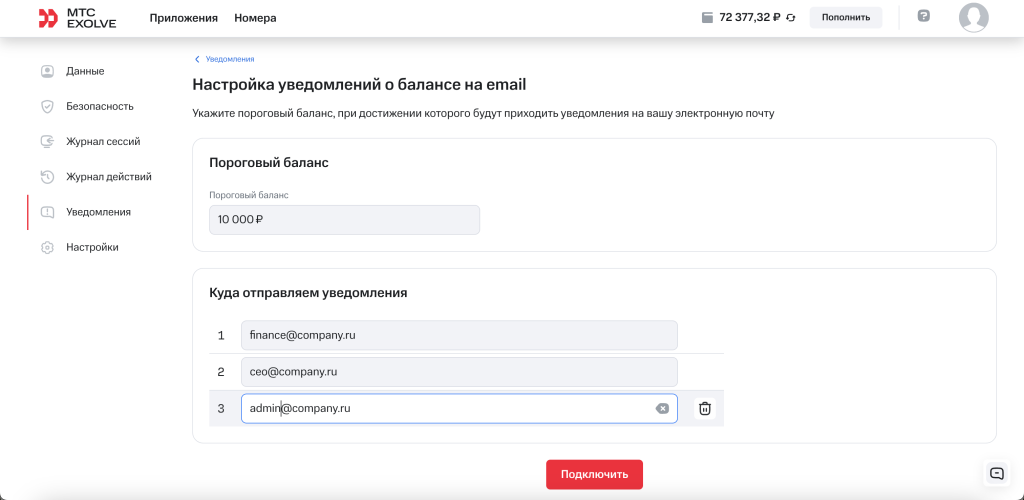The height and width of the screenshot is (500, 1024).
Task: Click the Настройки gear icon
Action: click(47, 247)
